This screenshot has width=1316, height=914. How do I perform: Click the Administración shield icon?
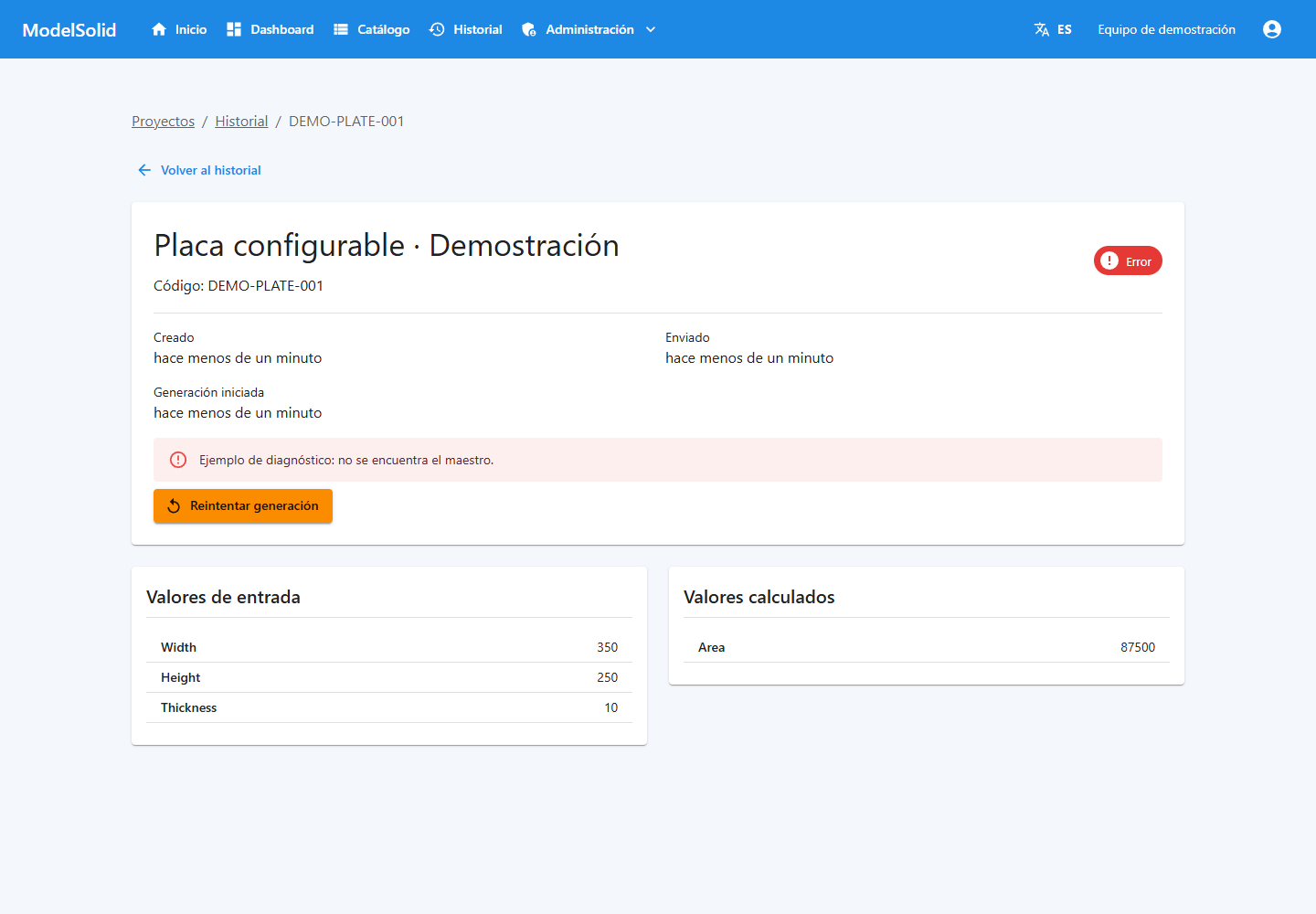coord(529,29)
